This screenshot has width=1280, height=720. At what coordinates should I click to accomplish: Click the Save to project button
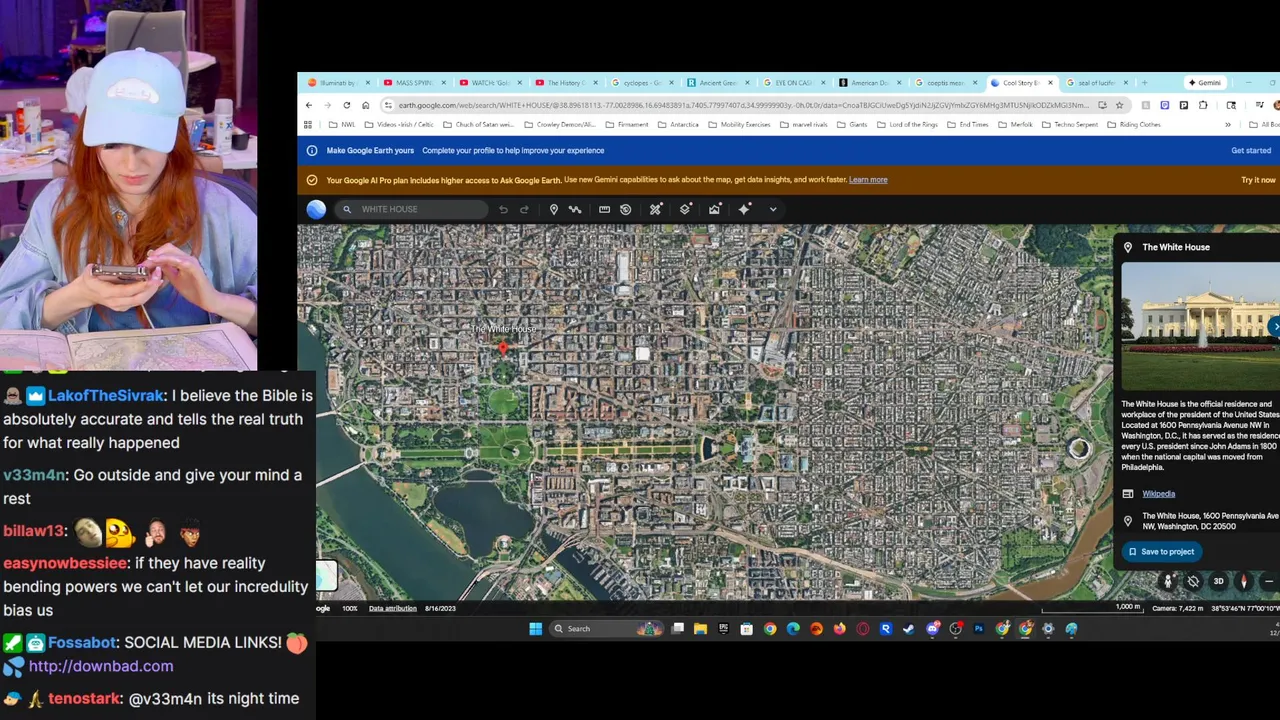[x=1161, y=552]
